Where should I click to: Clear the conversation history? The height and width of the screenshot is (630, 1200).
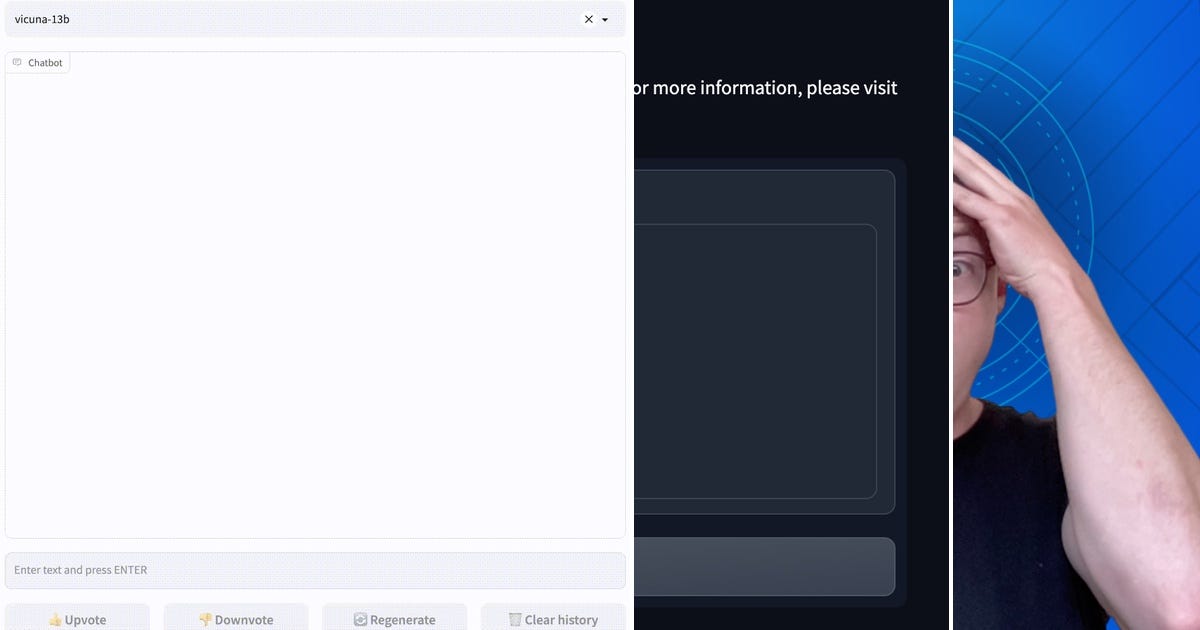pyautogui.click(x=553, y=620)
